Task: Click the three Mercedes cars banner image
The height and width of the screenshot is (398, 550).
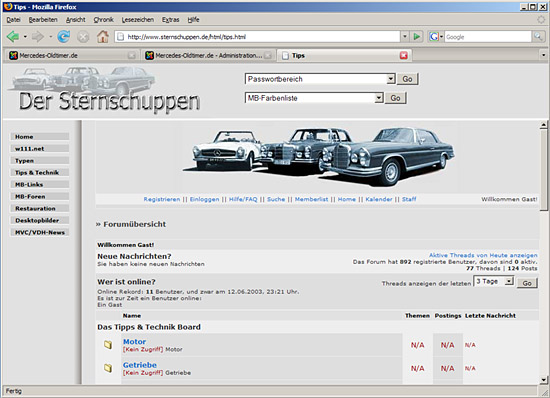Action: point(318,157)
